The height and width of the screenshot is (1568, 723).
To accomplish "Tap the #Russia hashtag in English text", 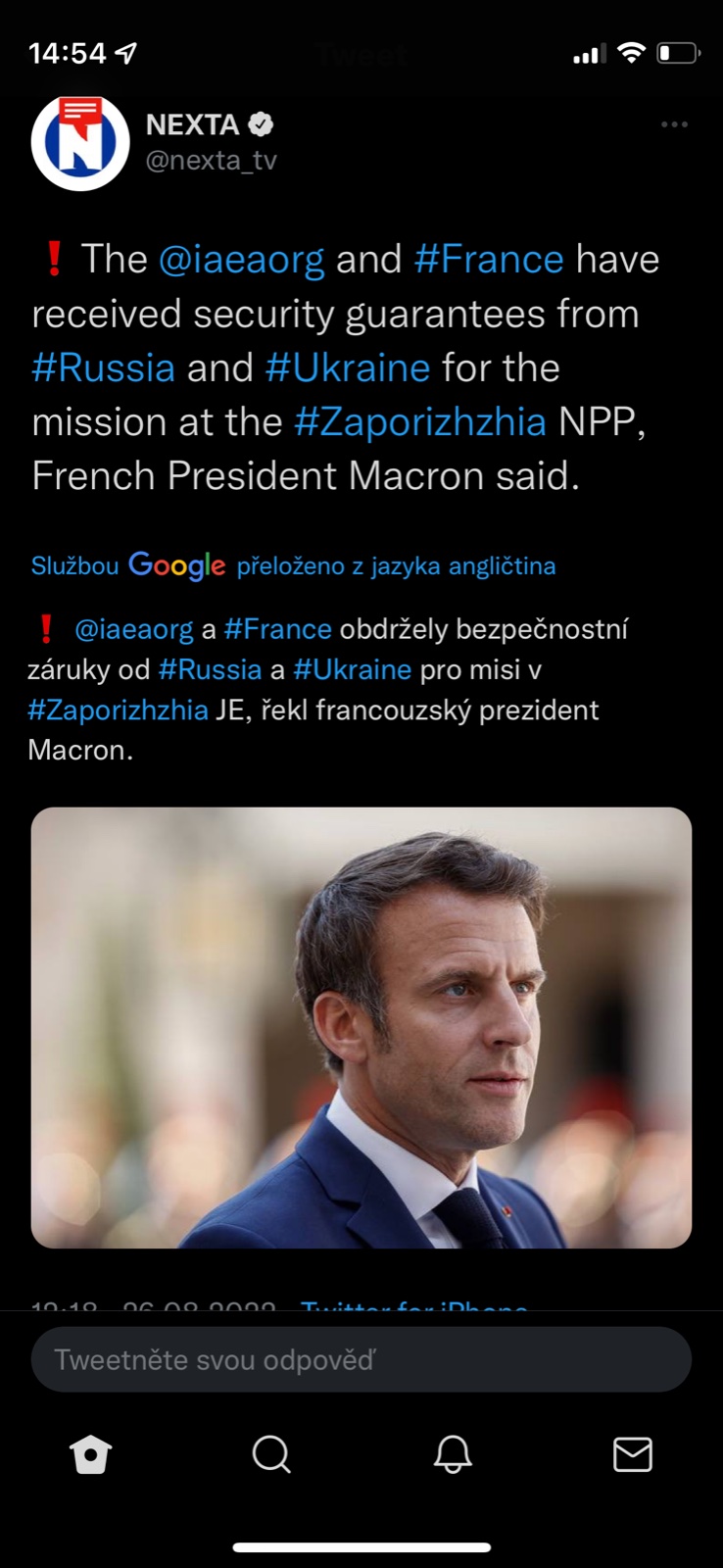I will [x=104, y=368].
